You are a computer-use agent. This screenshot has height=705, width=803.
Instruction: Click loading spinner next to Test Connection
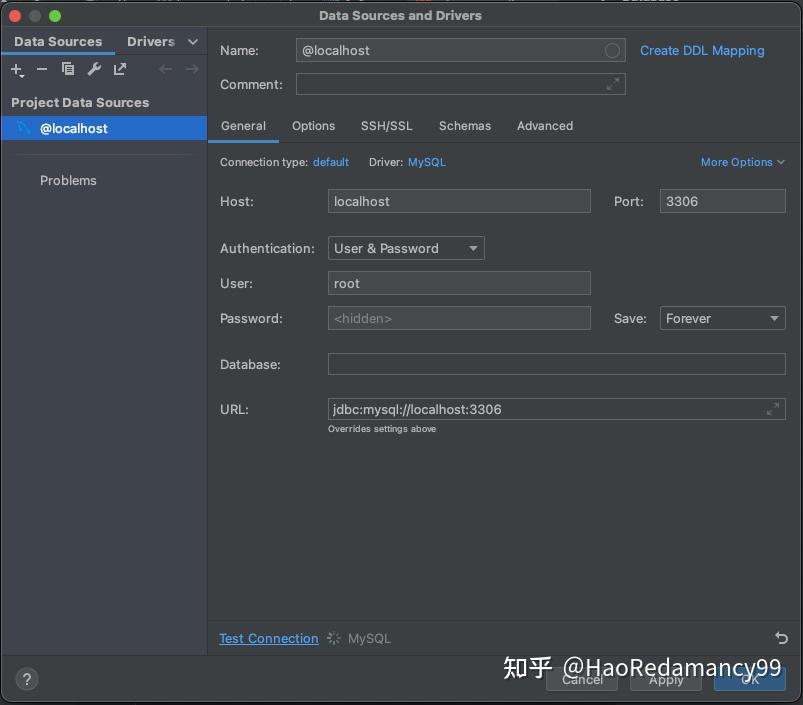point(333,638)
